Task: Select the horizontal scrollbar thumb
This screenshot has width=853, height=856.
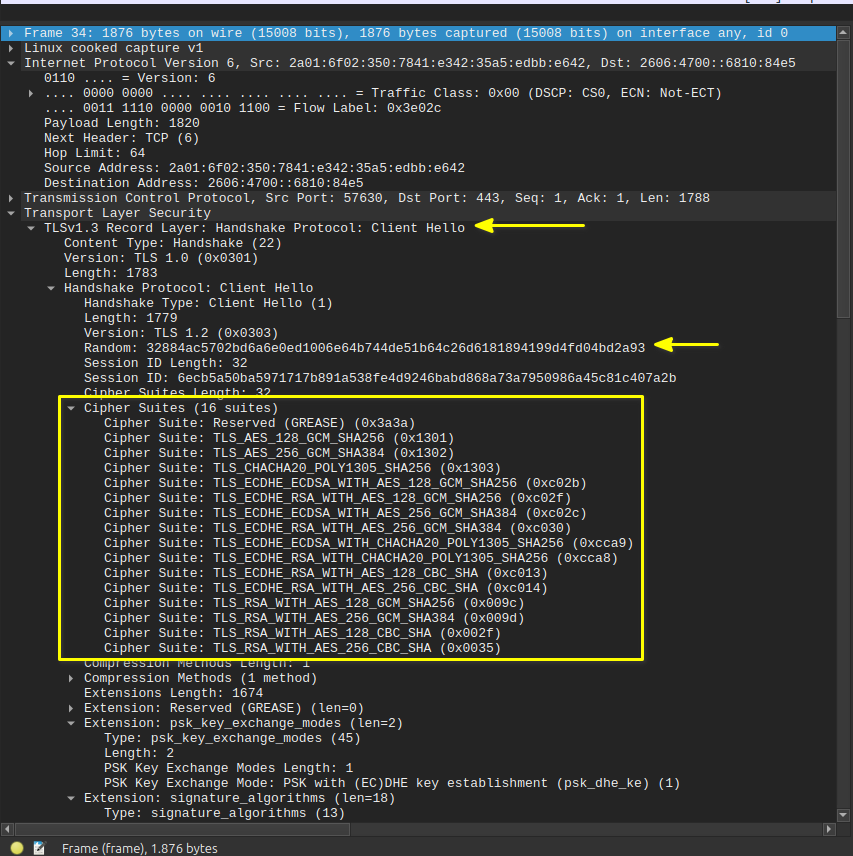Action: coord(182,829)
